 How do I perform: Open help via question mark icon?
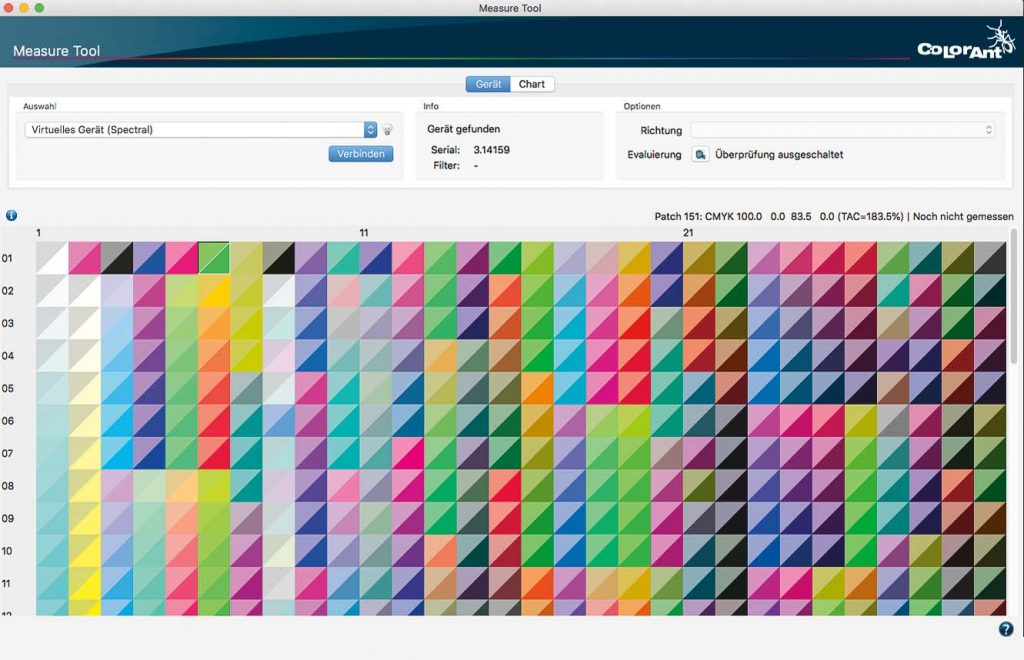[x=1006, y=629]
